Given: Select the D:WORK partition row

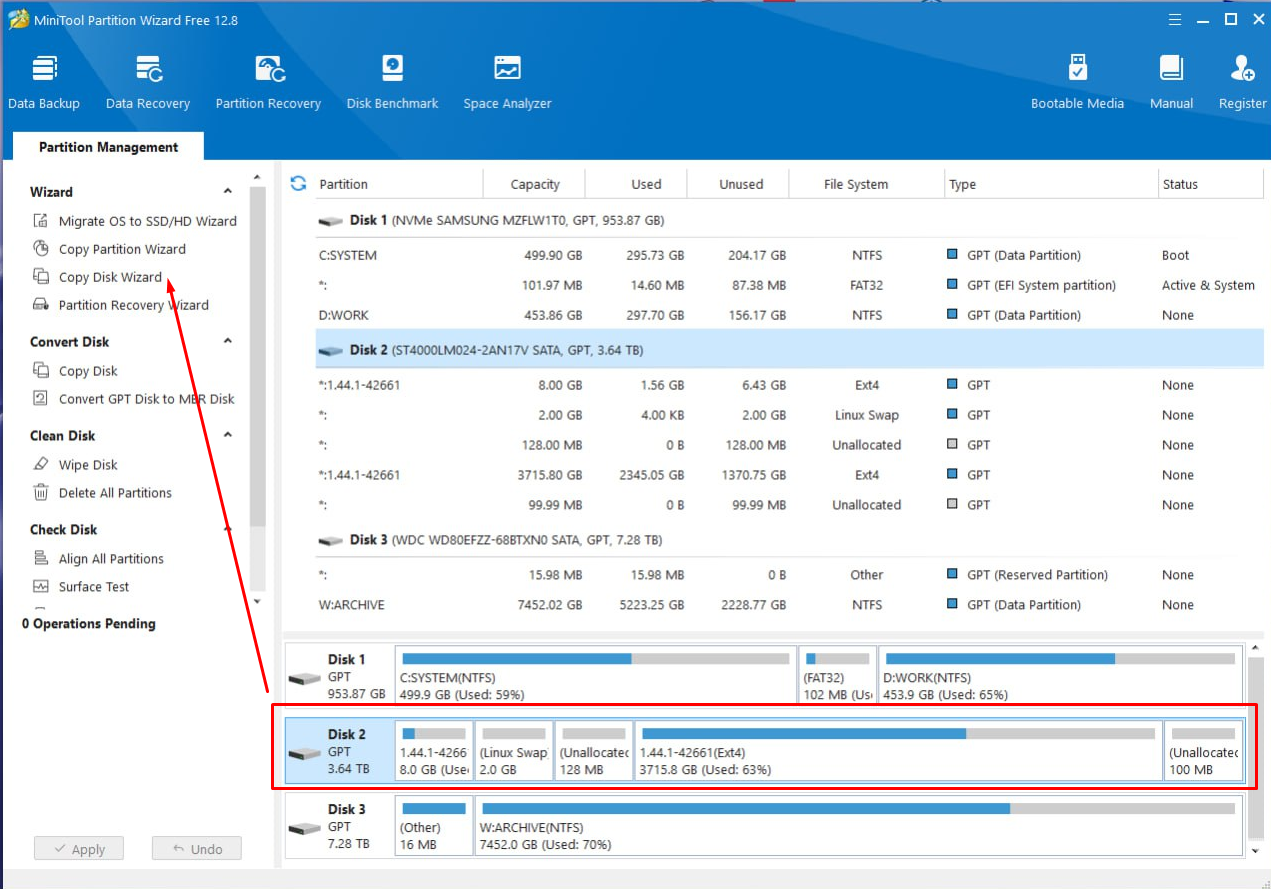Looking at the screenshot, I should pyautogui.click(x=788, y=315).
